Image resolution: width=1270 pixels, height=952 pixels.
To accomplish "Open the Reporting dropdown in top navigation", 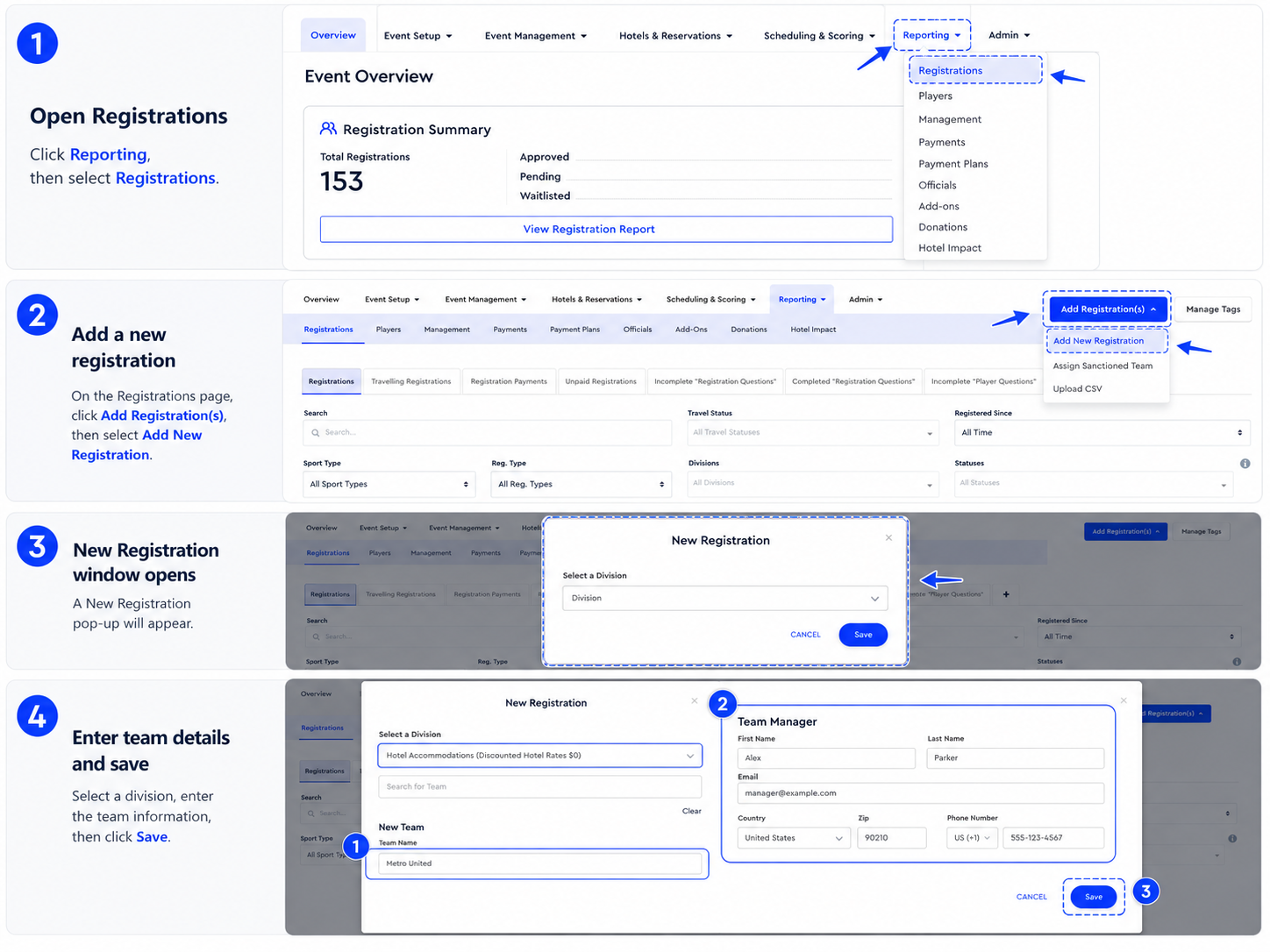I will coord(931,35).
